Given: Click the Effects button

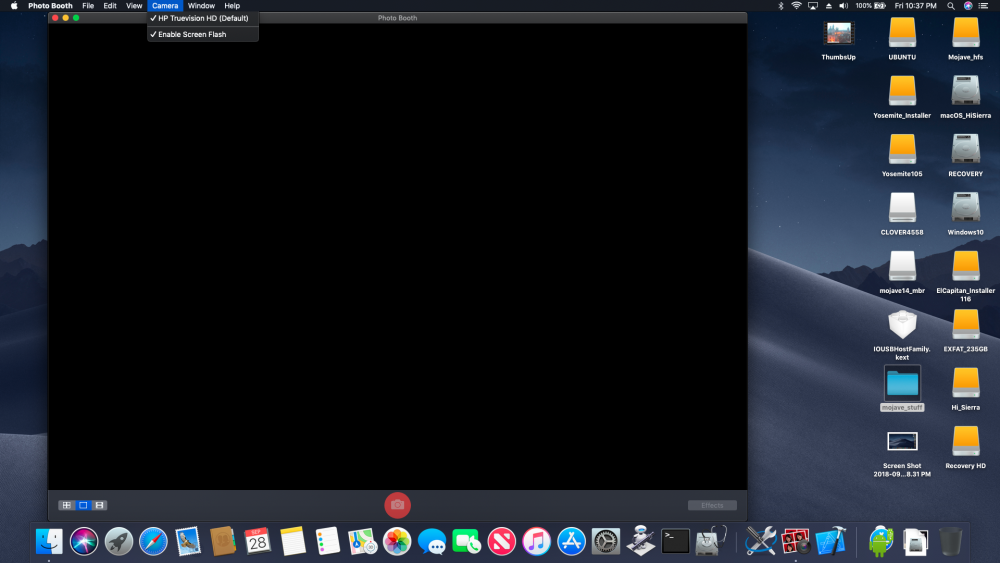Looking at the screenshot, I should [x=712, y=505].
